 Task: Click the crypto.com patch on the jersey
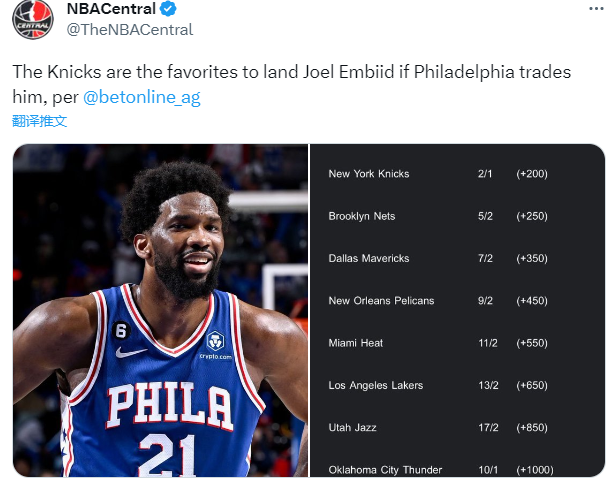(x=214, y=344)
